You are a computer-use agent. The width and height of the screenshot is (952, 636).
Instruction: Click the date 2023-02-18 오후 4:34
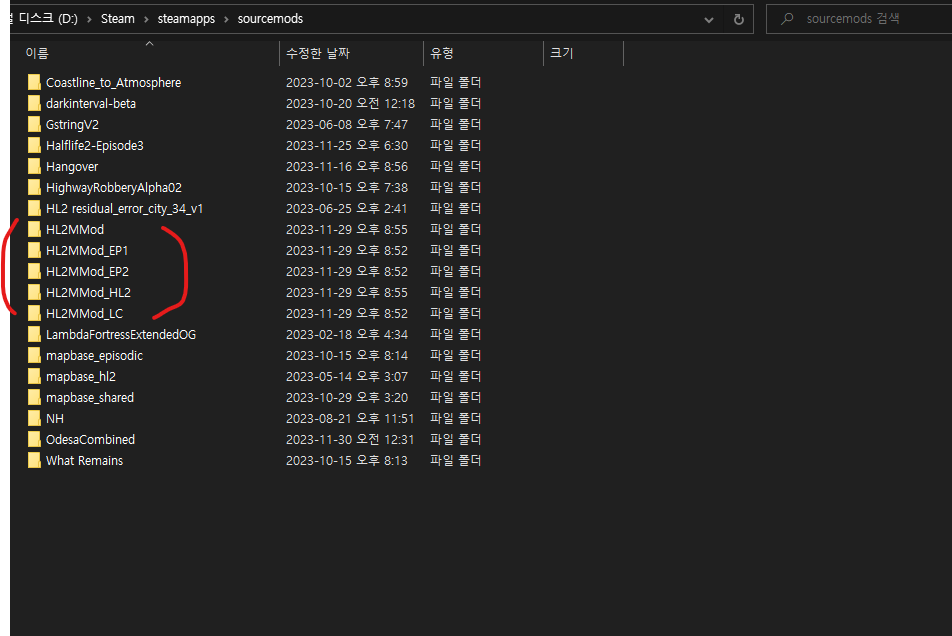tap(347, 334)
